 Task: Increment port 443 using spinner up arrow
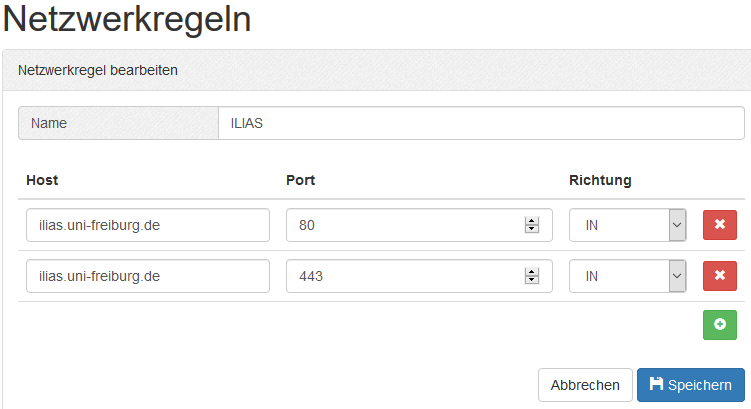click(x=531, y=271)
